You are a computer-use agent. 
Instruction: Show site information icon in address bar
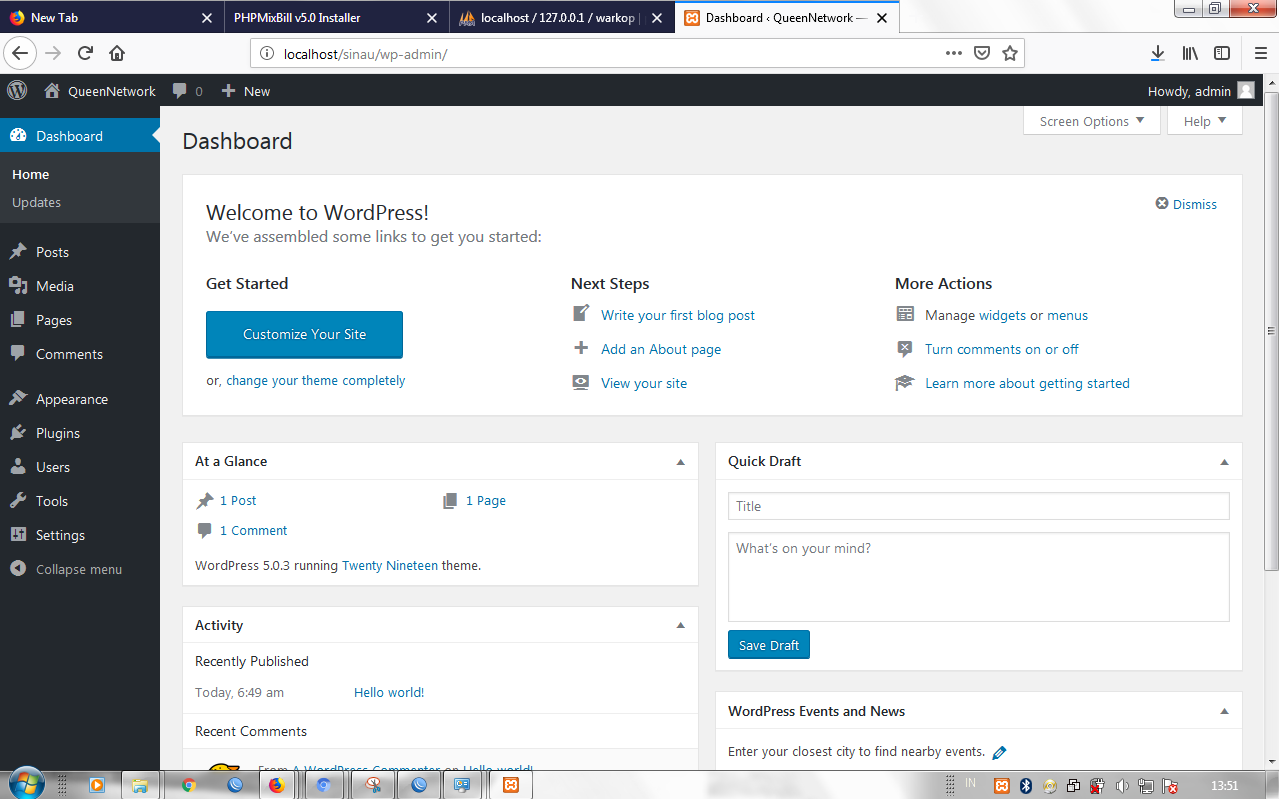click(x=266, y=54)
